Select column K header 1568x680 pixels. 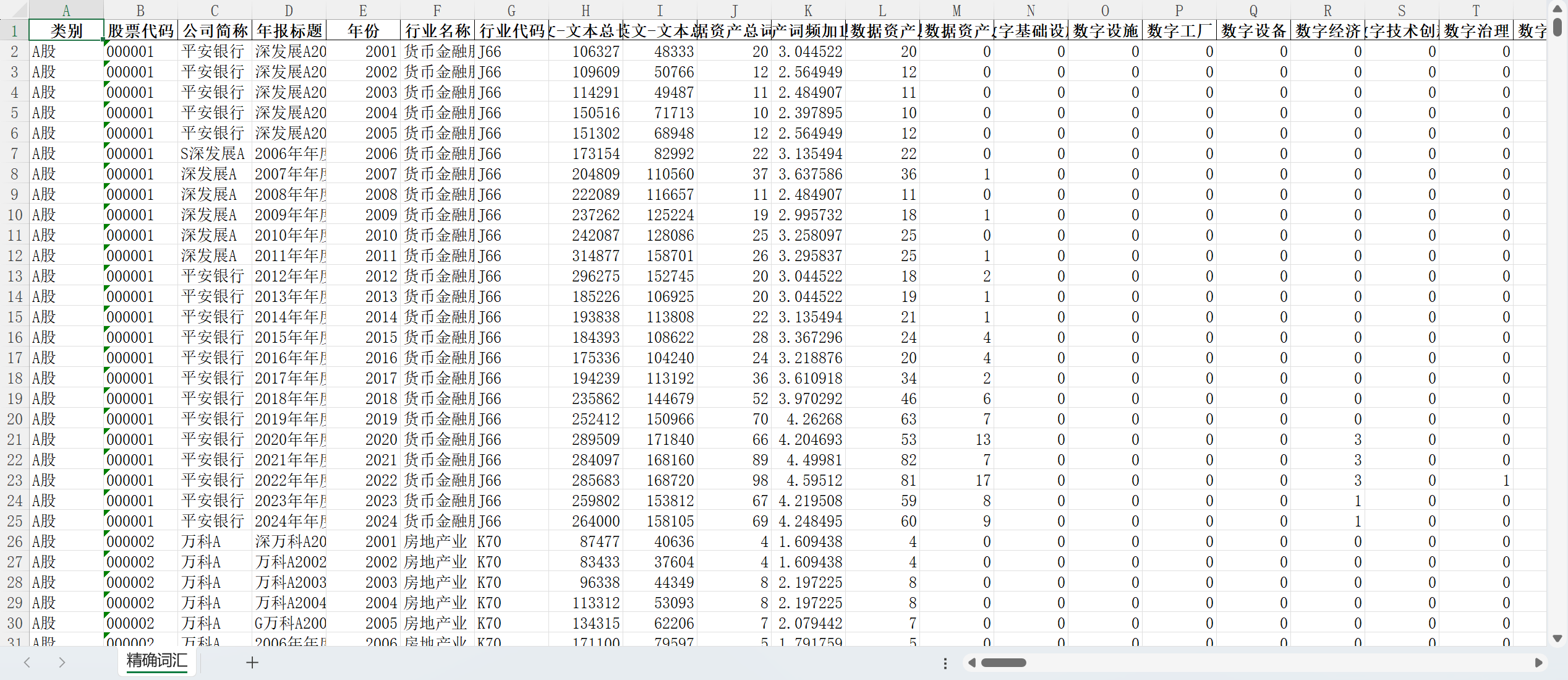808,10
